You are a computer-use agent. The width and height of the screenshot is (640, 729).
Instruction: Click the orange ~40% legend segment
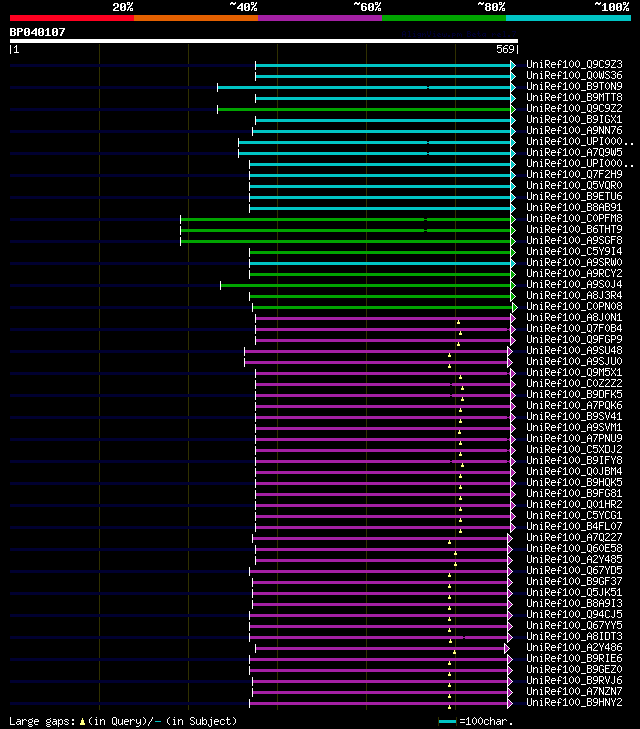196,18
